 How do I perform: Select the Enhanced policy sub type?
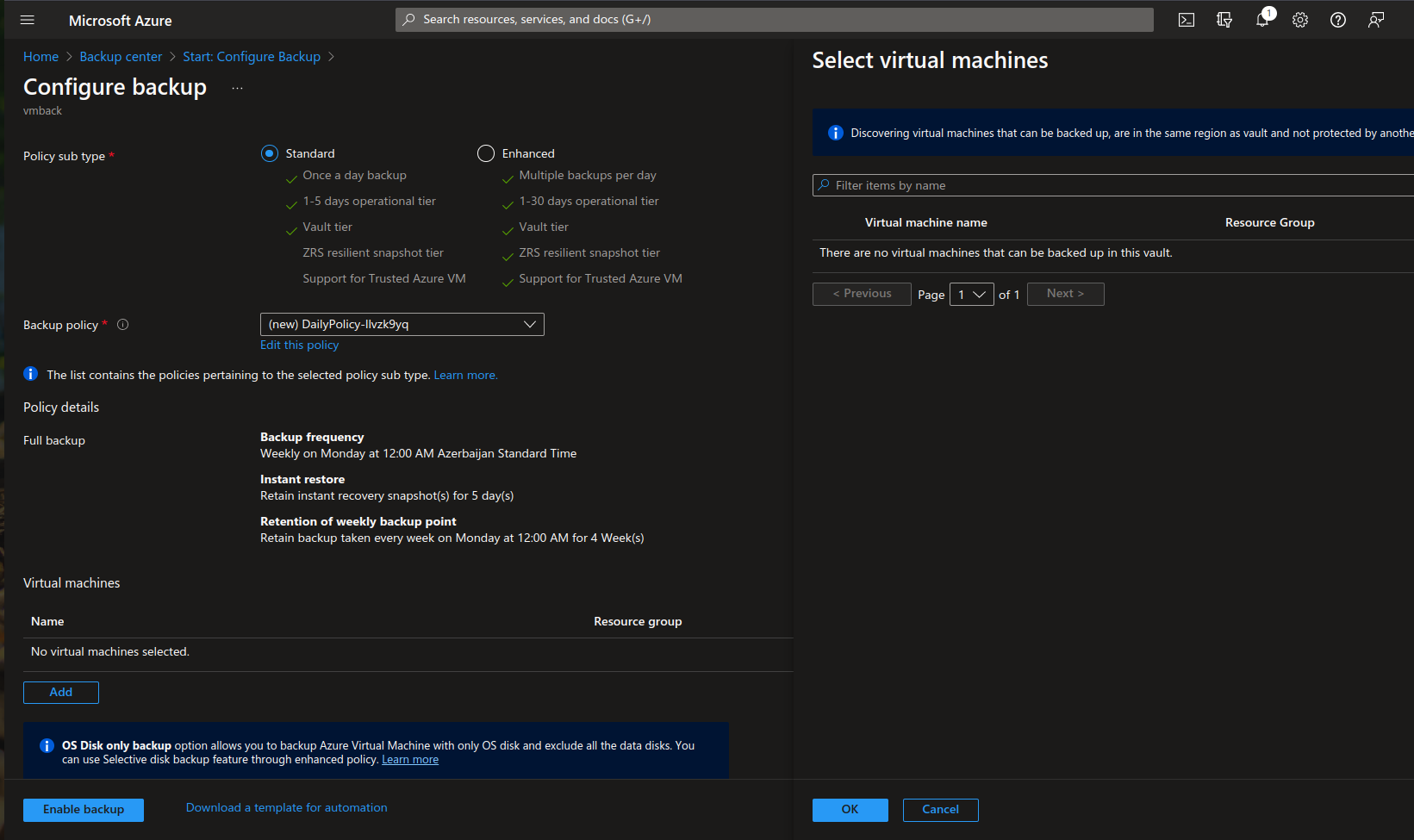pyautogui.click(x=486, y=153)
